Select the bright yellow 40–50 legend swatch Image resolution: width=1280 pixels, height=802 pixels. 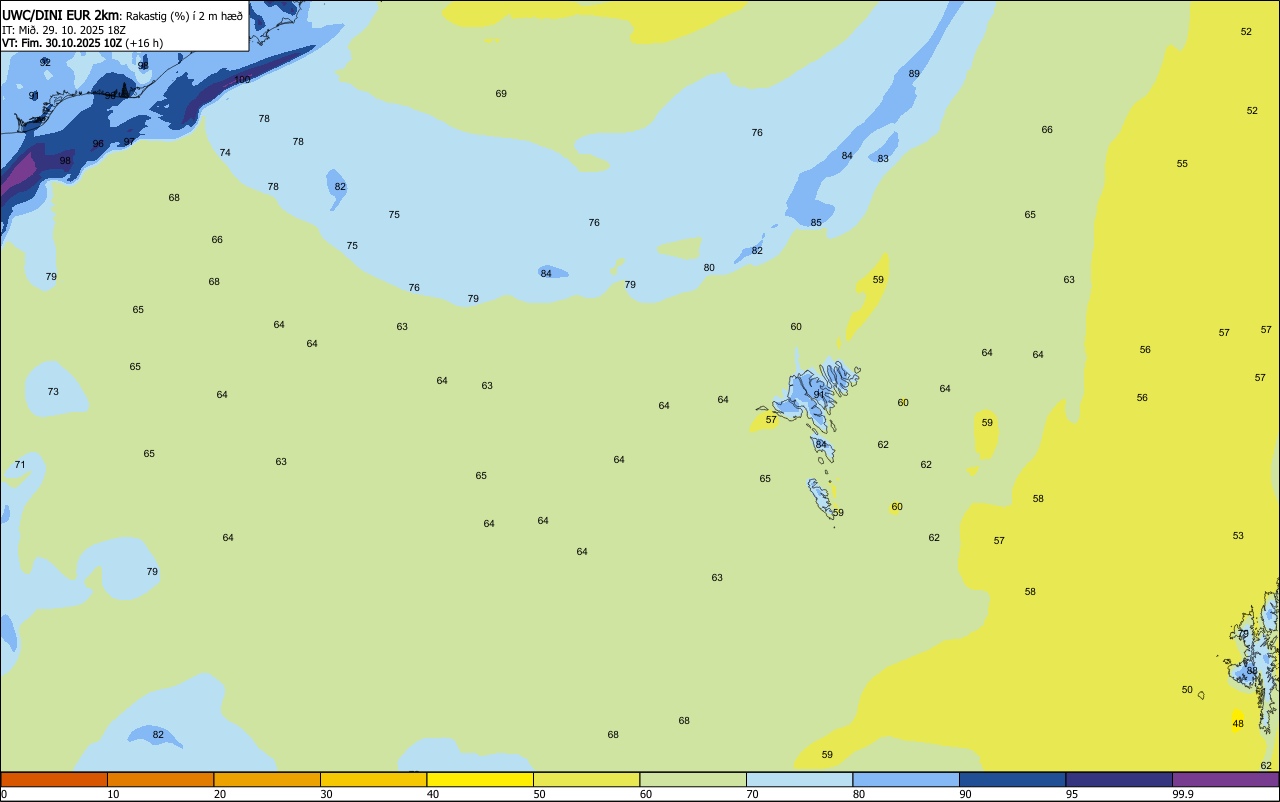480,779
